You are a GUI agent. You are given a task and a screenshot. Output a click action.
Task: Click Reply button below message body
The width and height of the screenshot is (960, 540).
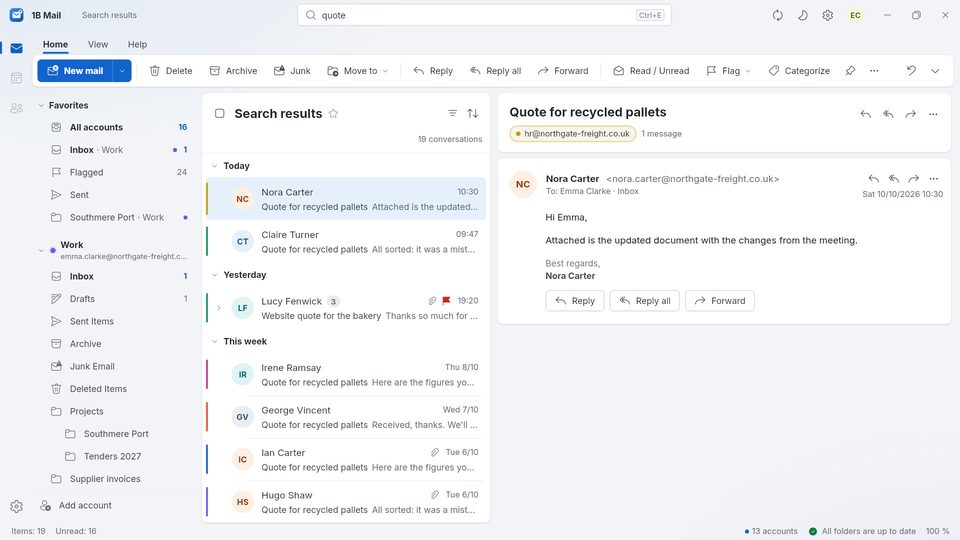pyautogui.click(x=574, y=301)
